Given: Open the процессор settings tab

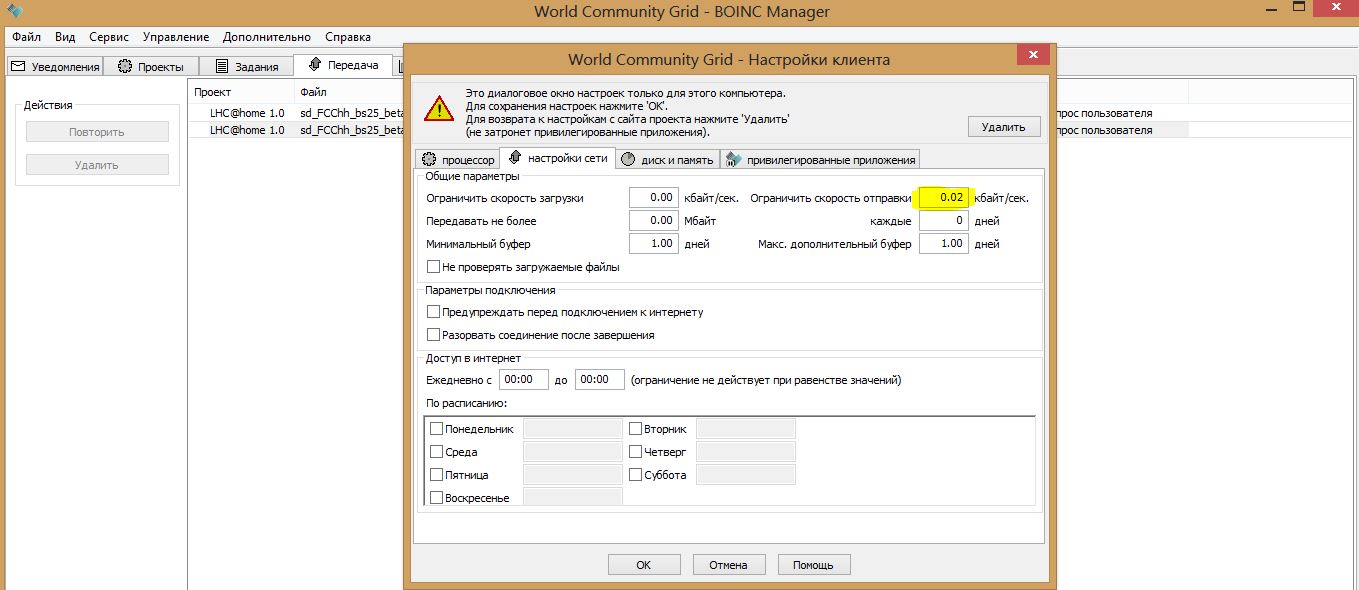Looking at the screenshot, I should 457,160.
